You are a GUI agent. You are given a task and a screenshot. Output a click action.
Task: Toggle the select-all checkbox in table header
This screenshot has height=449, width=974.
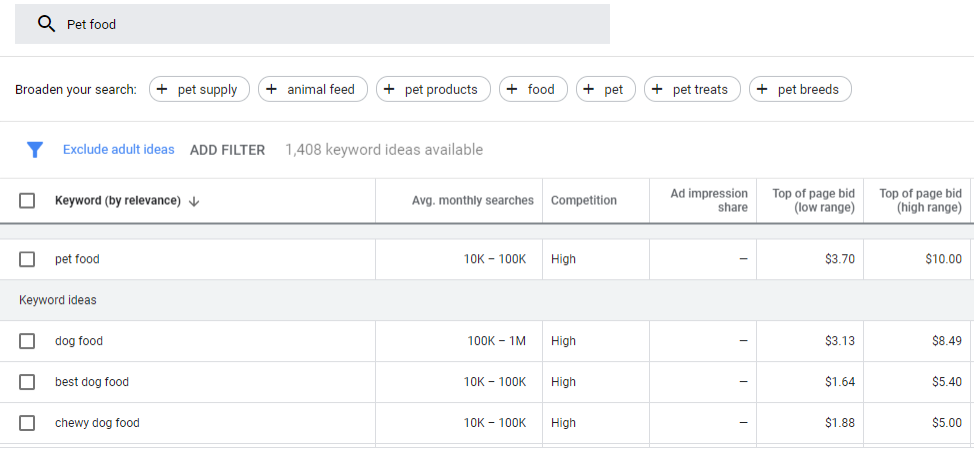point(27,201)
